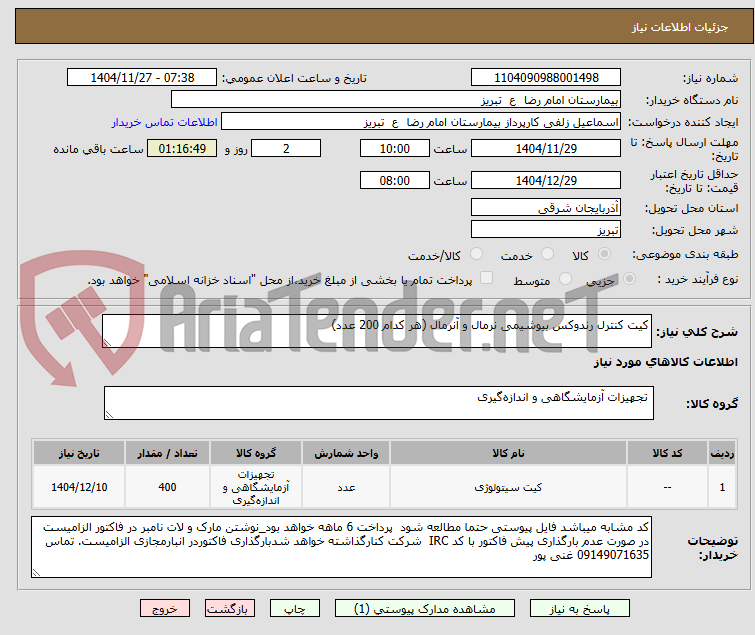Click the استان محل تحویل field
Screen dimensions: 755x635
(546, 207)
